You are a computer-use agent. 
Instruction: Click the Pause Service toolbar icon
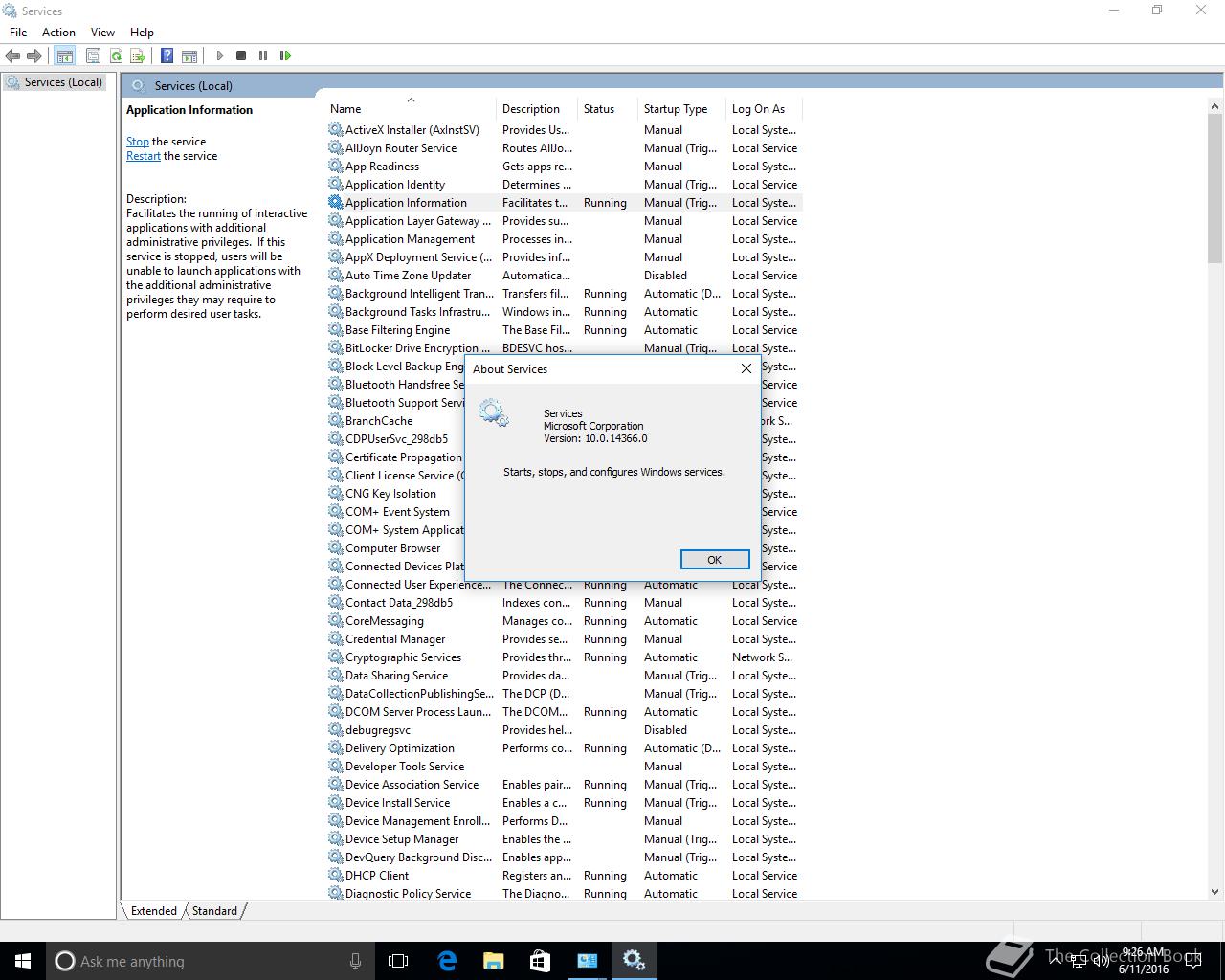pyautogui.click(x=263, y=56)
